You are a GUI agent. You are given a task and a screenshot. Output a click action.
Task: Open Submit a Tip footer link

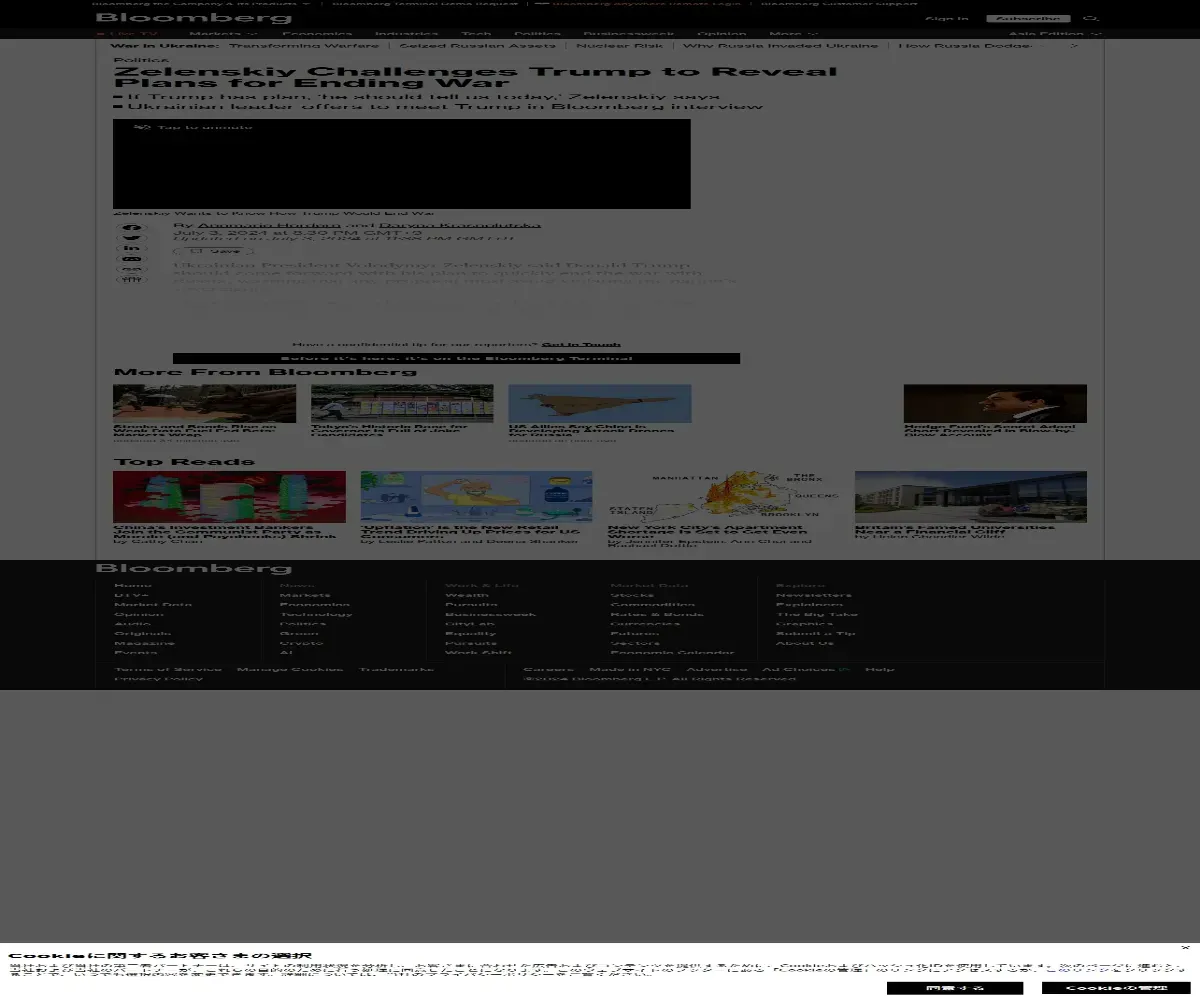pos(816,633)
